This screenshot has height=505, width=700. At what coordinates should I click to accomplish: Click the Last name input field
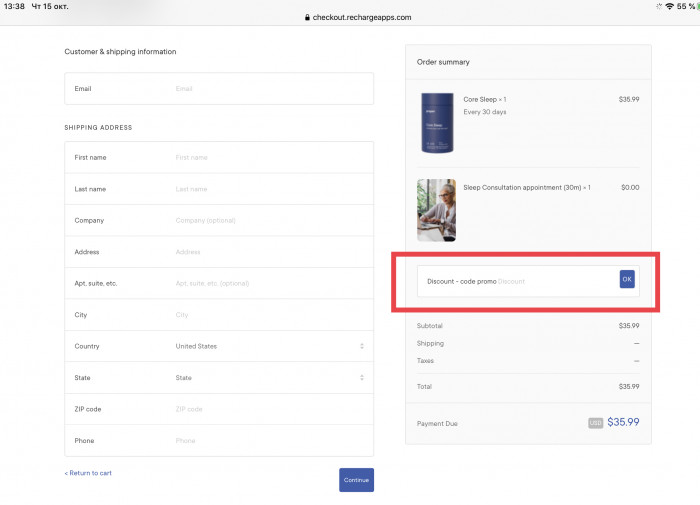coord(219,189)
